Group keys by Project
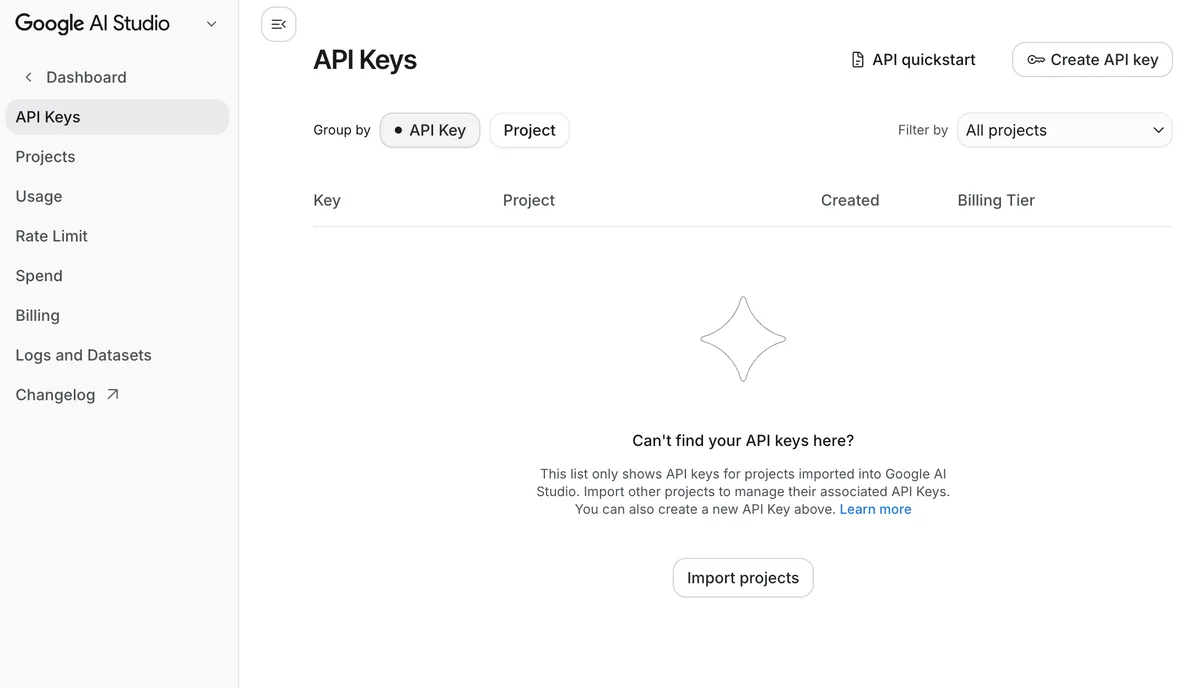Image resolution: width=1200 pixels, height=688 pixels. (529, 130)
